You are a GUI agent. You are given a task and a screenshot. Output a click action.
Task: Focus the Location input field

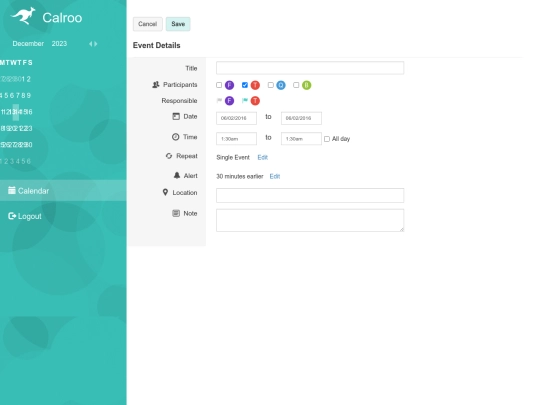tap(310, 195)
